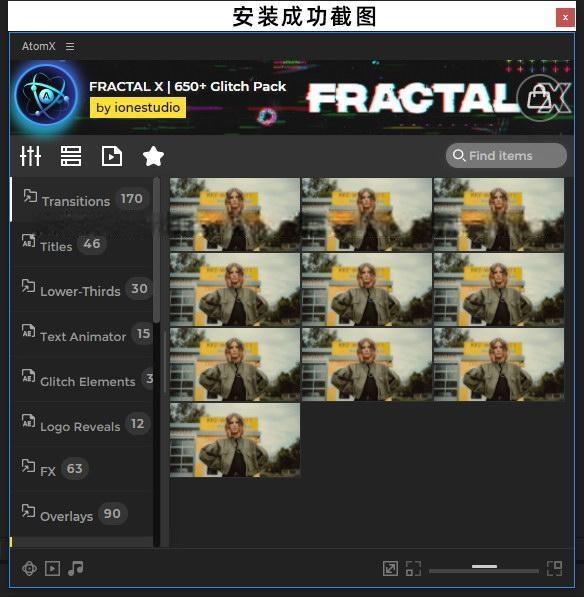Select the single thumbnail in fourth row
This screenshot has width=584, height=597.
[235, 440]
